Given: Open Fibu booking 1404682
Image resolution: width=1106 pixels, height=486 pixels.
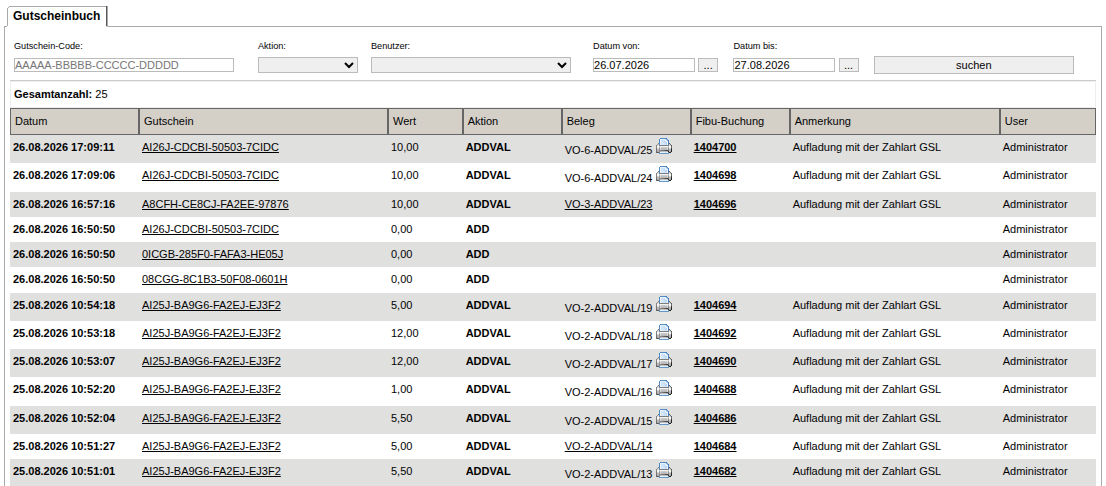Looking at the screenshot, I should pyautogui.click(x=715, y=471).
